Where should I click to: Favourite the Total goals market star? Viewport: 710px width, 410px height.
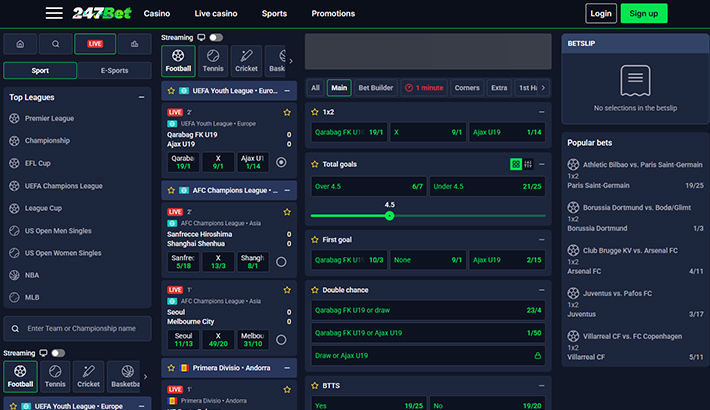[315, 164]
